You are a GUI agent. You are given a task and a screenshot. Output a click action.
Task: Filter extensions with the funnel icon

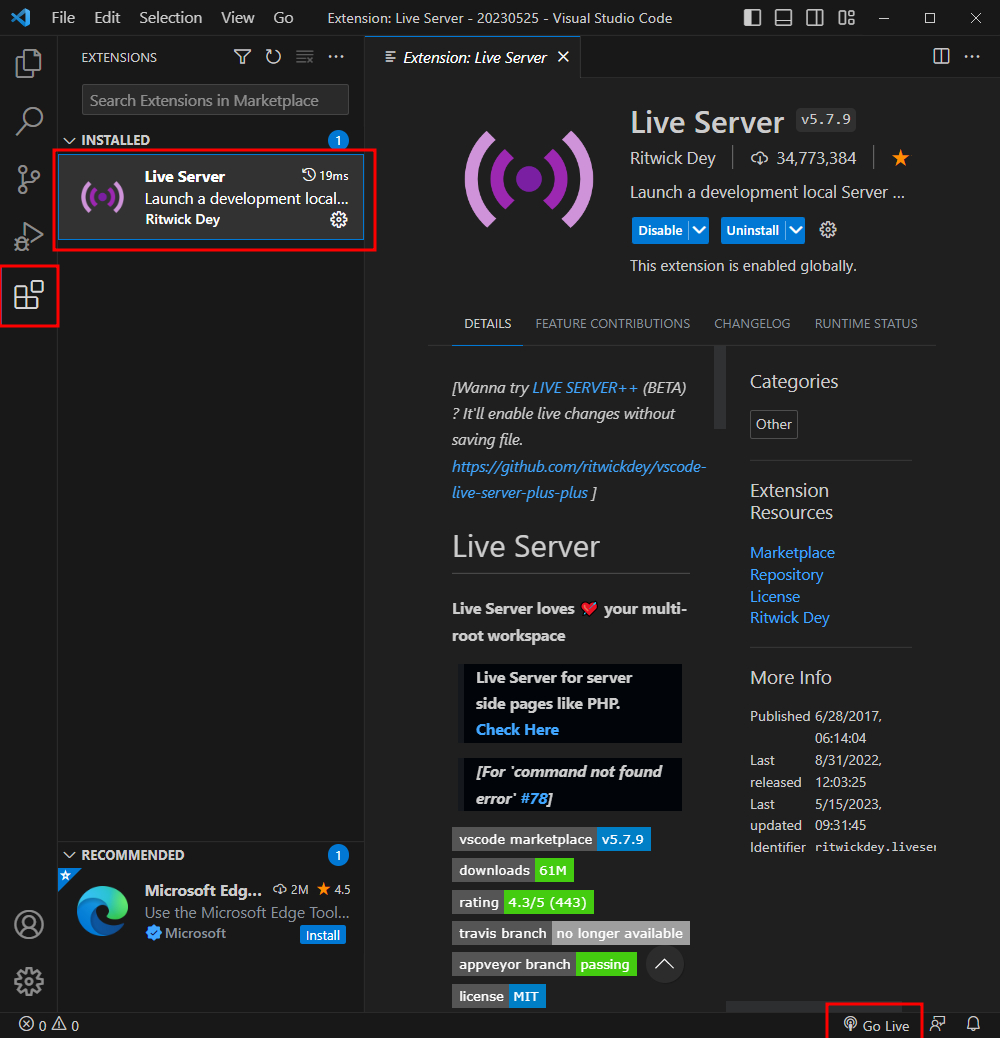[x=242, y=57]
